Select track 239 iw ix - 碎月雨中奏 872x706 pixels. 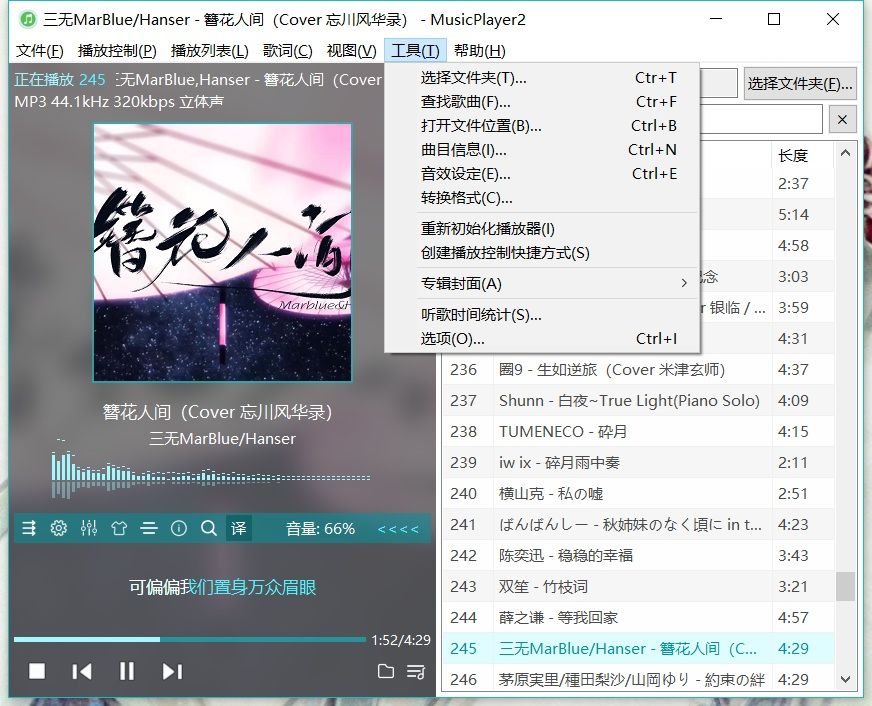coord(638,463)
